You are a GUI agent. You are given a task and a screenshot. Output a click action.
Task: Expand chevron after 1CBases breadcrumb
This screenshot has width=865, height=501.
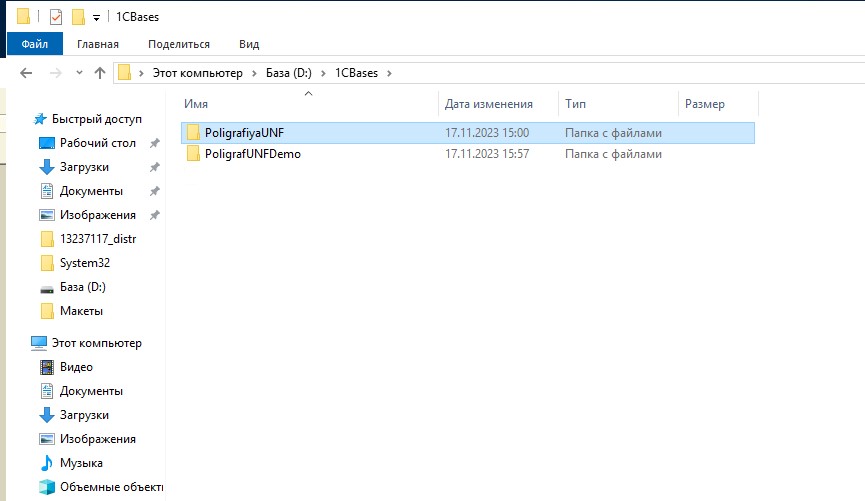(x=389, y=73)
